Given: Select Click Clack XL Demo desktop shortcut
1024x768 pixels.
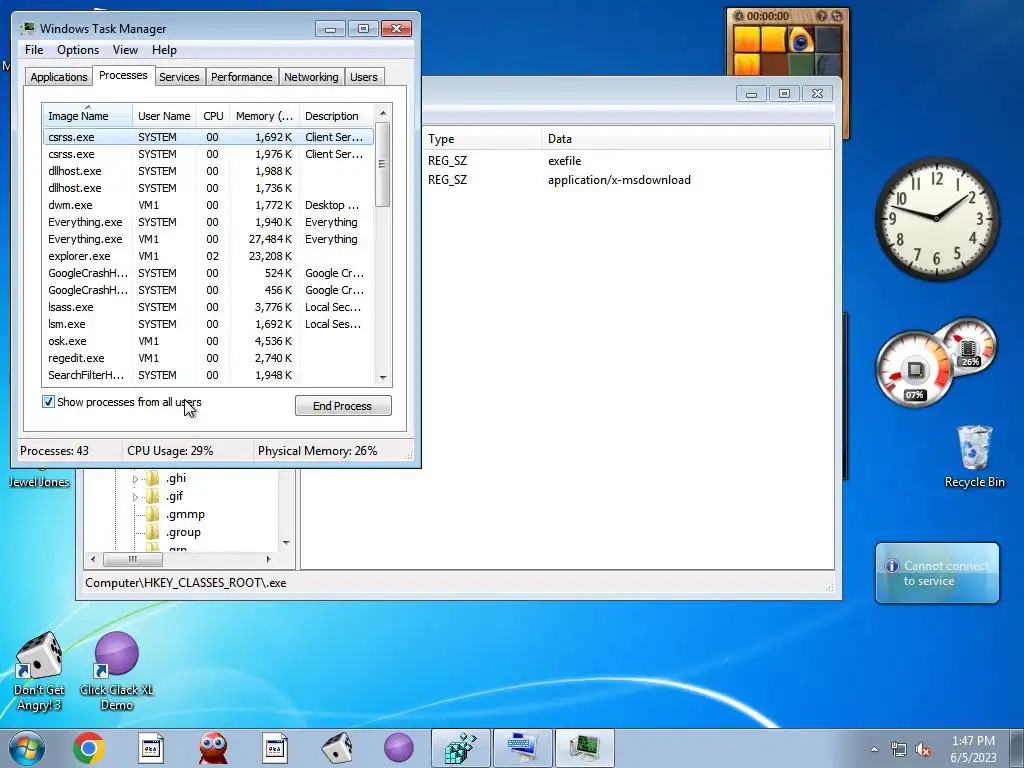Looking at the screenshot, I should 117,671.
